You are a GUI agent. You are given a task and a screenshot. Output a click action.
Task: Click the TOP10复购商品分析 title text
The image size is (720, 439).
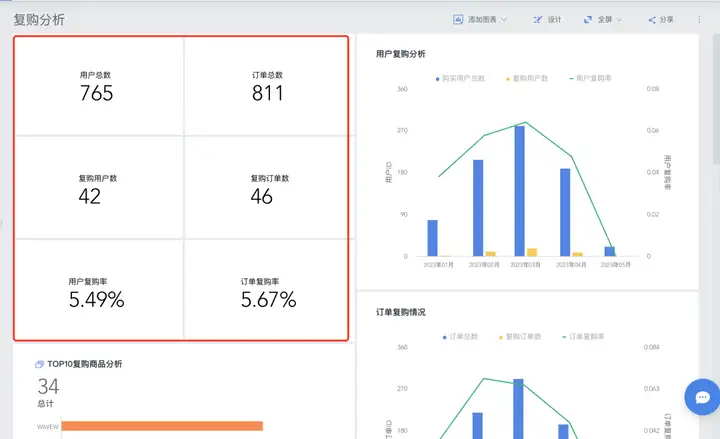pyautogui.click(x=84, y=364)
